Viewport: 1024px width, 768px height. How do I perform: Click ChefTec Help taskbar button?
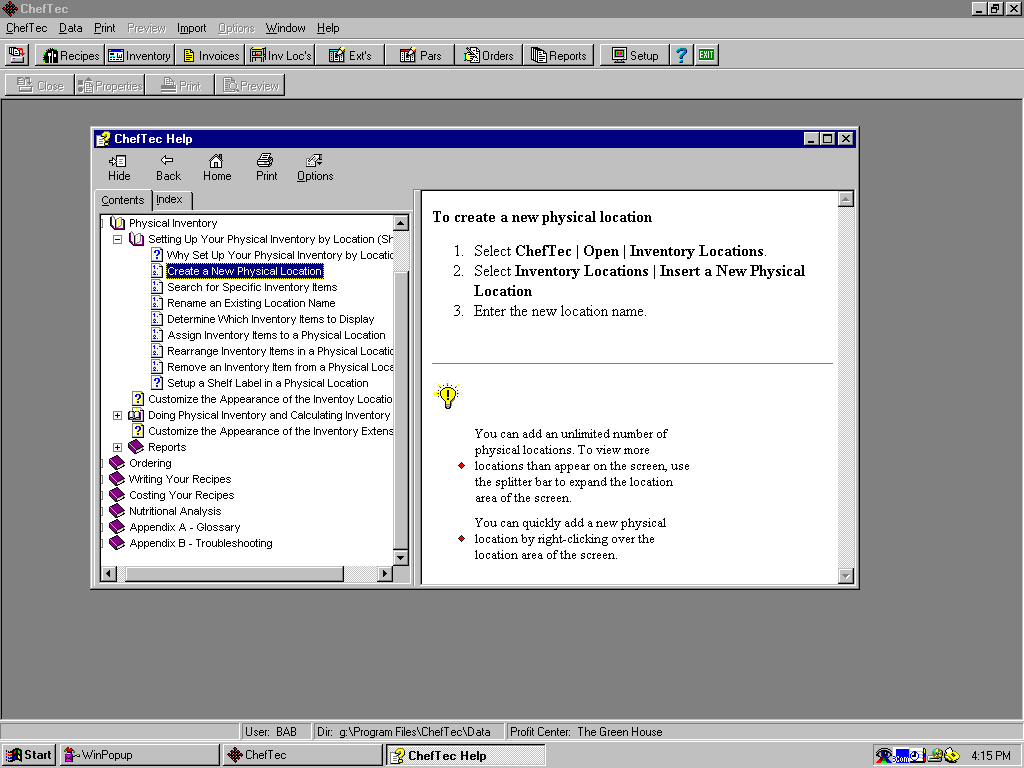coord(466,755)
